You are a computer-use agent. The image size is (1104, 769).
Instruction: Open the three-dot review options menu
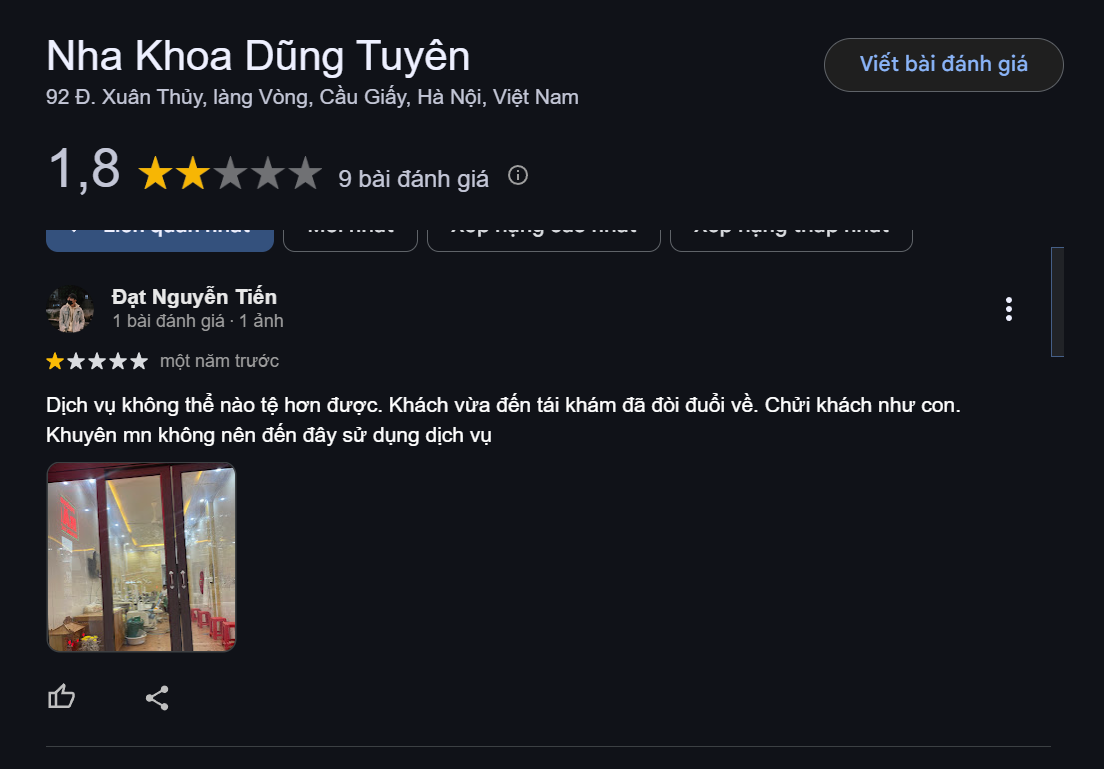(1009, 309)
